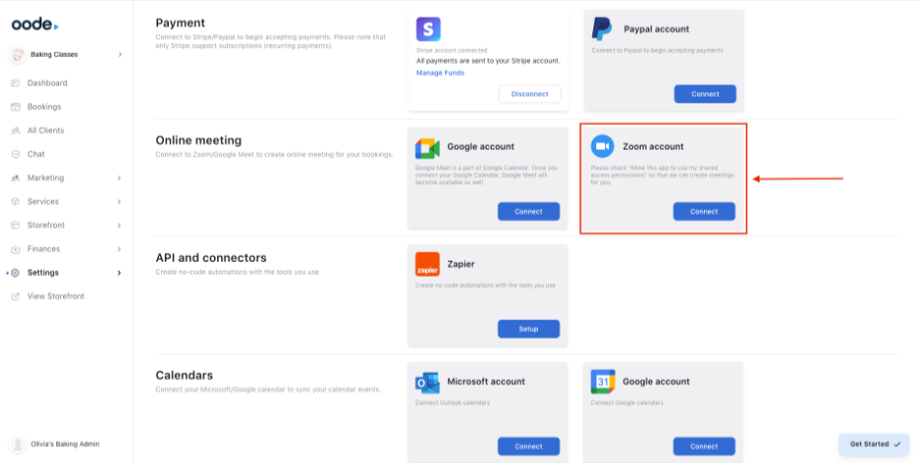This screenshot has width=920, height=463.
Task: Click the PayPal logo icon
Action: pyautogui.click(x=602, y=29)
